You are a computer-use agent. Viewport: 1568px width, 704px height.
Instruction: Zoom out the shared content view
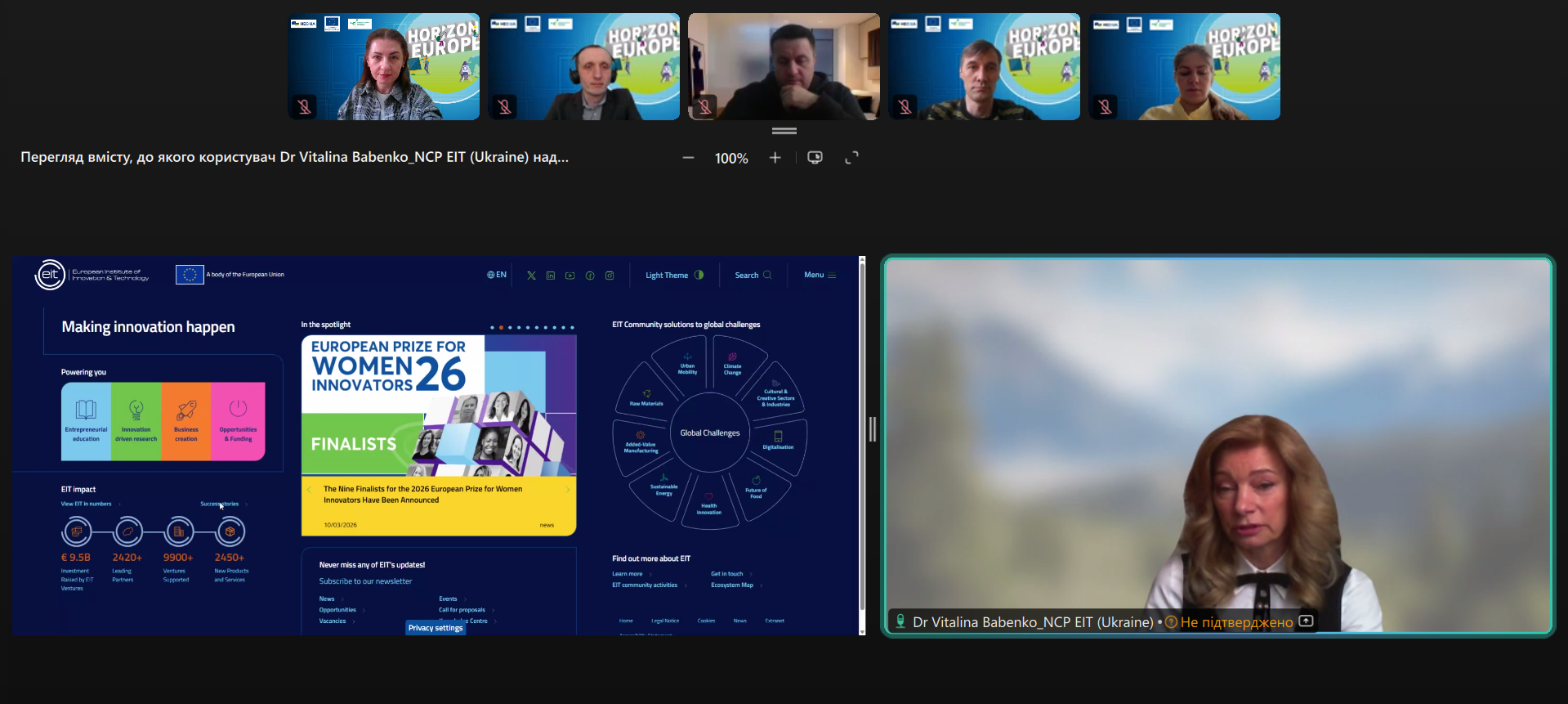(688, 158)
